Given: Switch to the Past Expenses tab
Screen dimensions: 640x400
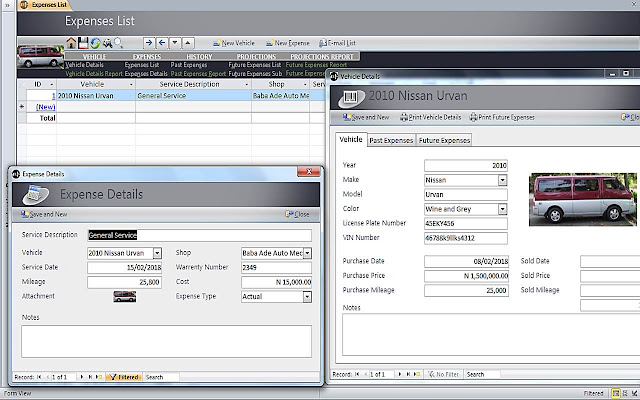Looking at the screenshot, I should tap(391, 140).
